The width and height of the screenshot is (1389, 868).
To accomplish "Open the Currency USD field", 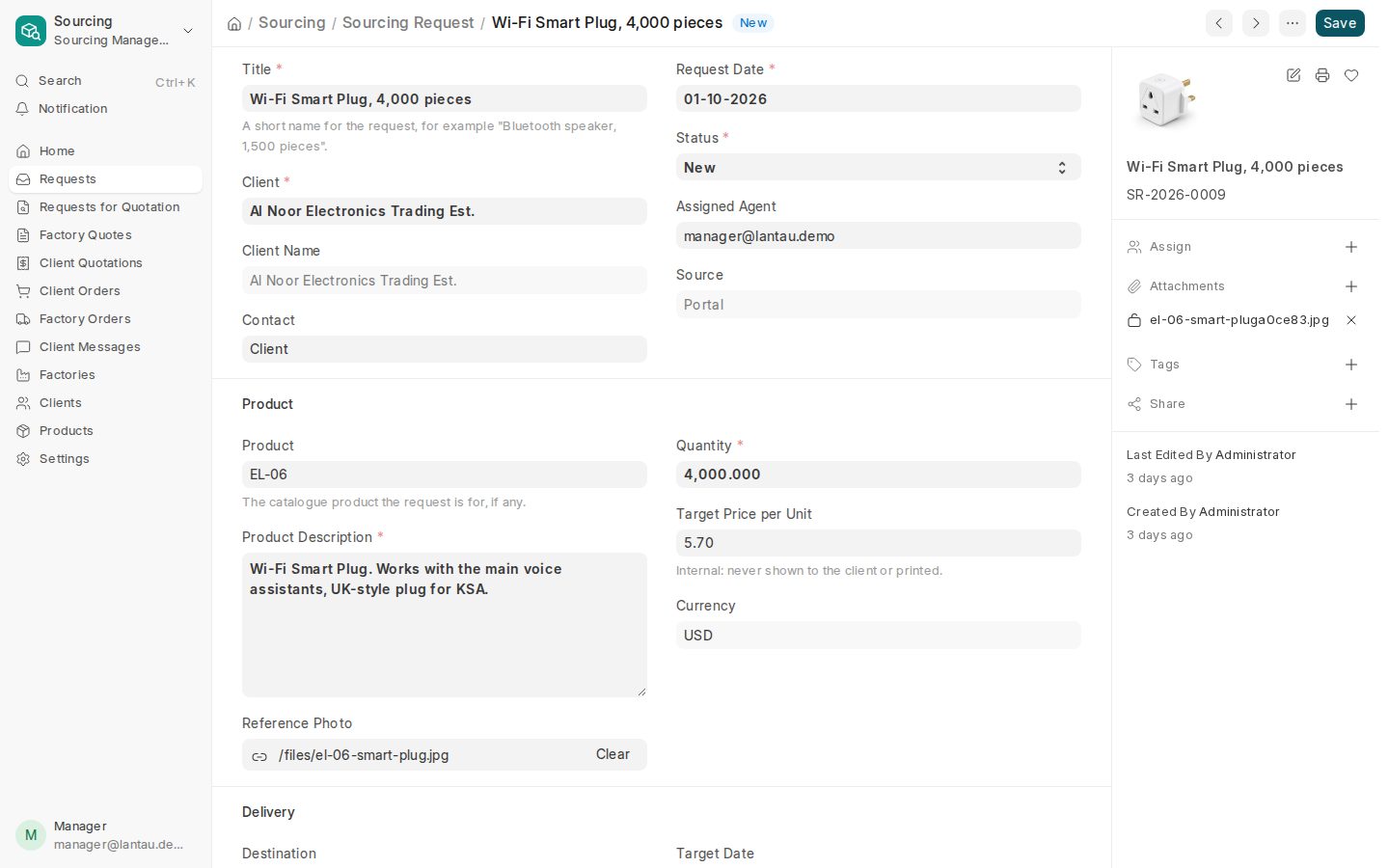I will tap(879, 636).
